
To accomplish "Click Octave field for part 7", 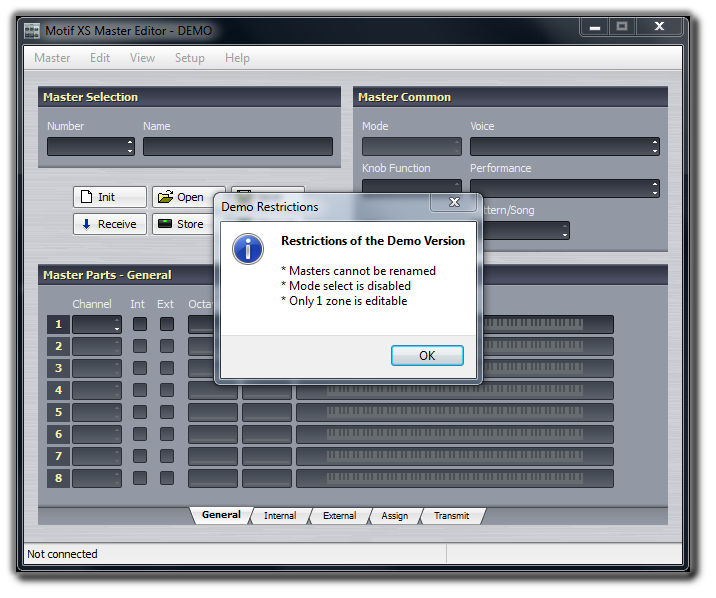I will pos(213,456).
